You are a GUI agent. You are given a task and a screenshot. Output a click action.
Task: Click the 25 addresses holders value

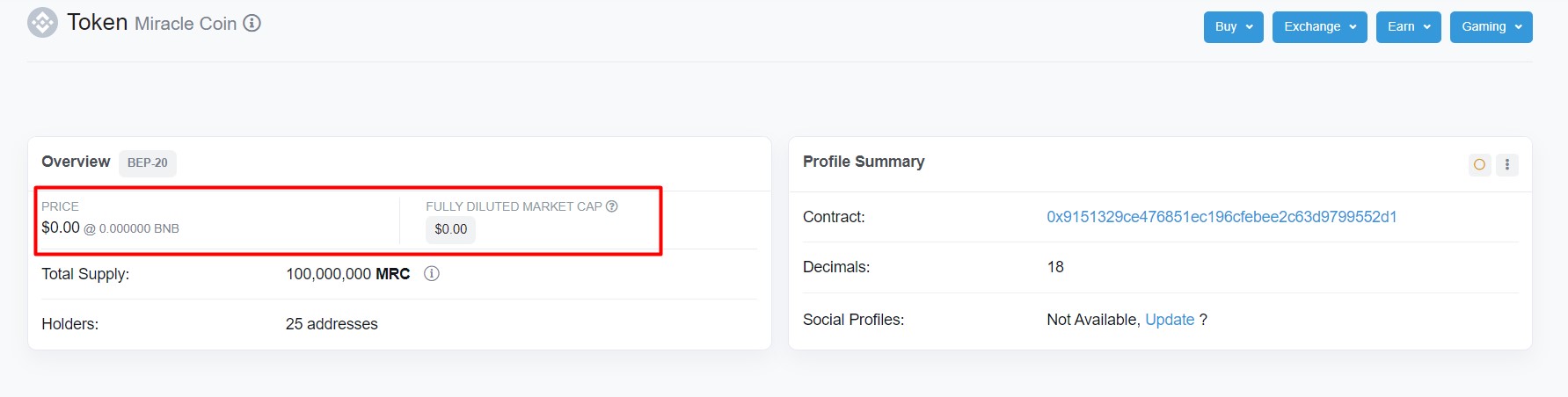coord(332,324)
